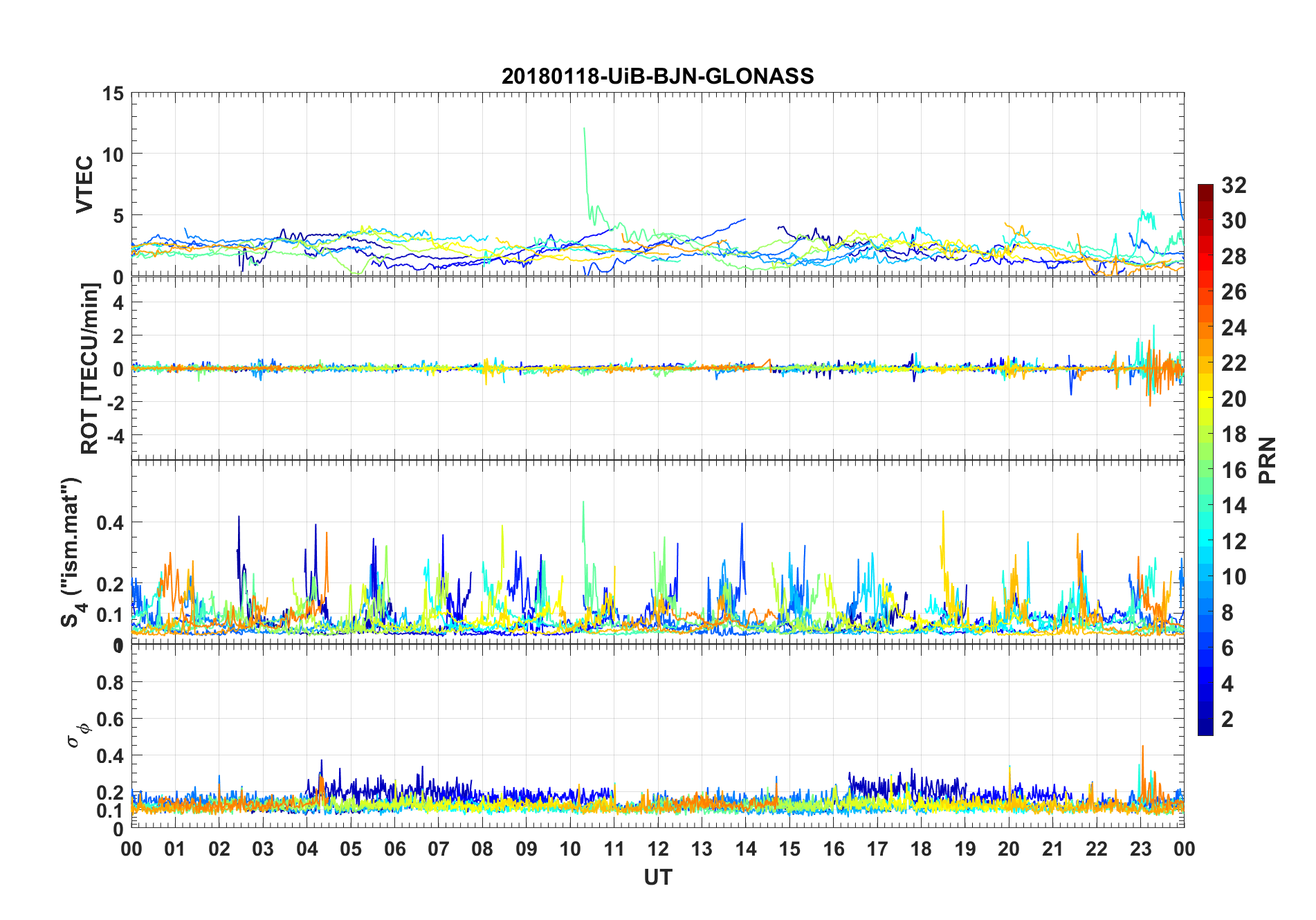Click the x-axis hour label 19
Screen dimensions: 1316x920
[965, 849]
